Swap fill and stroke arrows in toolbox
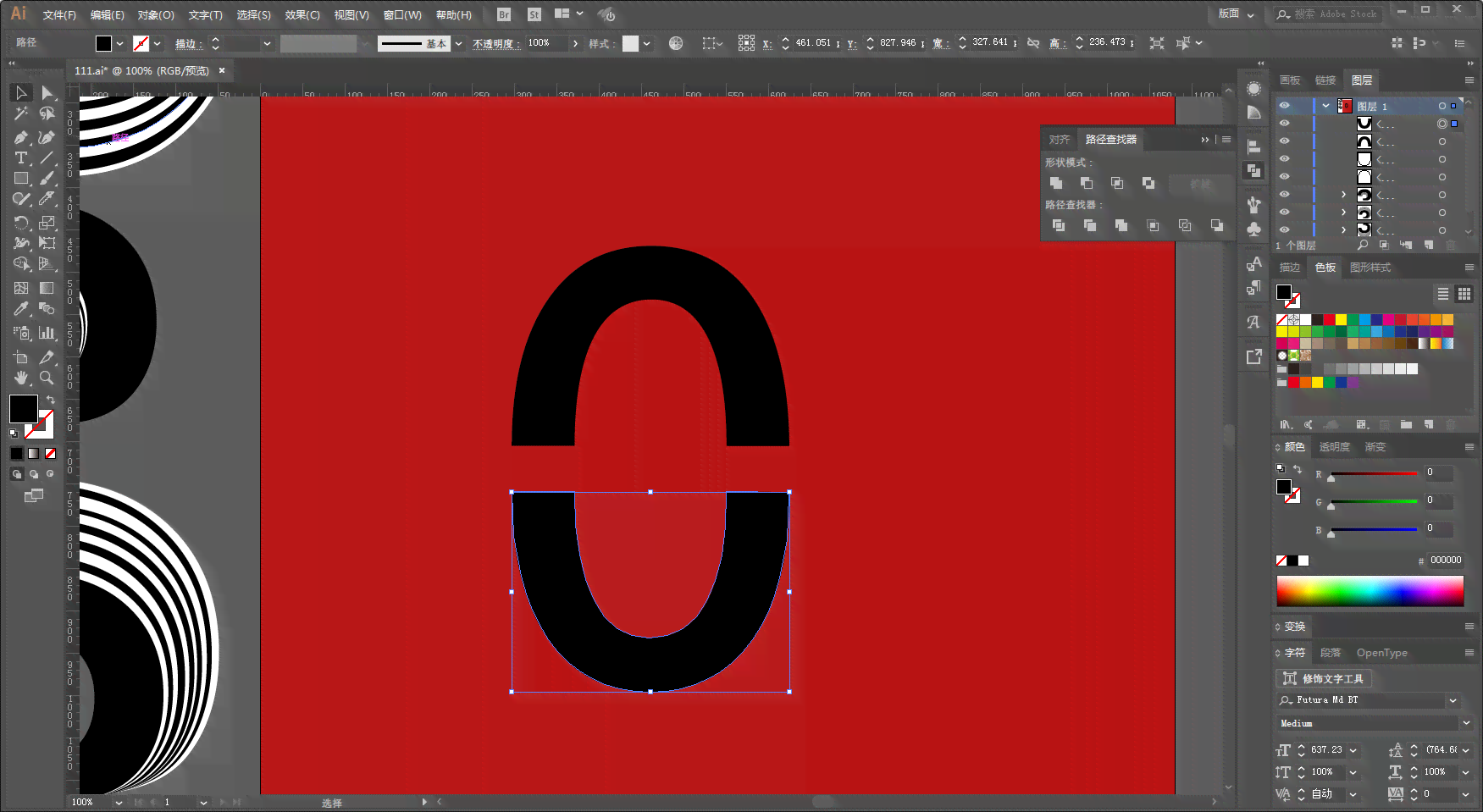The width and height of the screenshot is (1483, 812). pyautogui.click(x=50, y=400)
